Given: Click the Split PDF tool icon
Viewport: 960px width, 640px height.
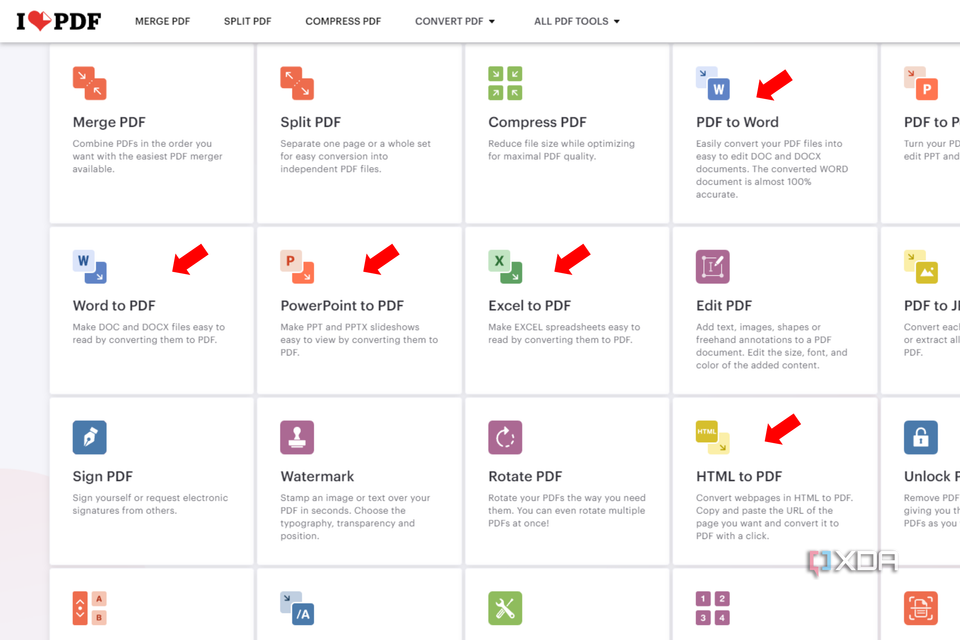Looking at the screenshot, I should tap(297, 83).
